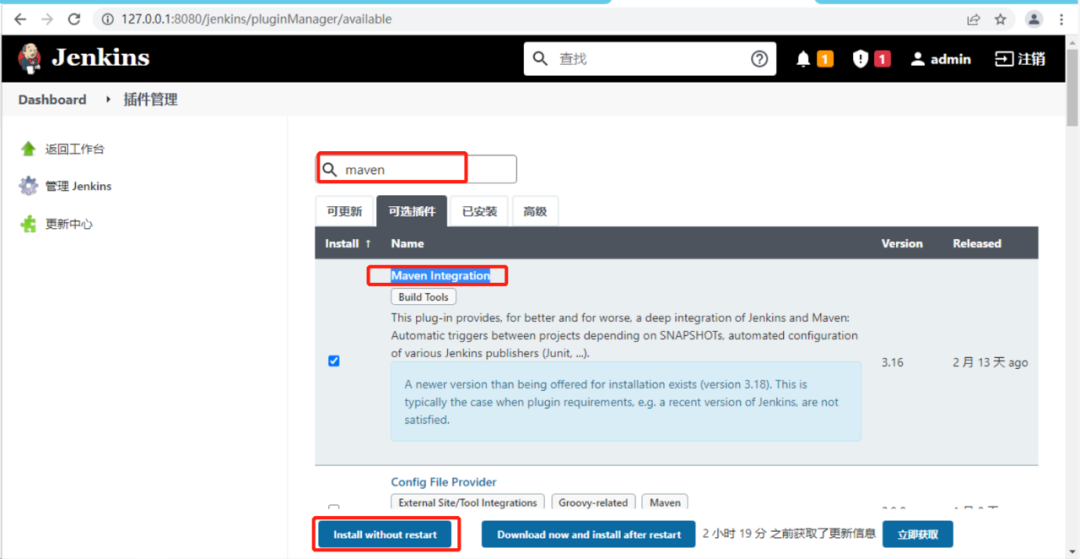The width and height of the screenshot is (1080, 559).
Task: Open 返回工作台 sidebar link
Action: tap(75, 149)
